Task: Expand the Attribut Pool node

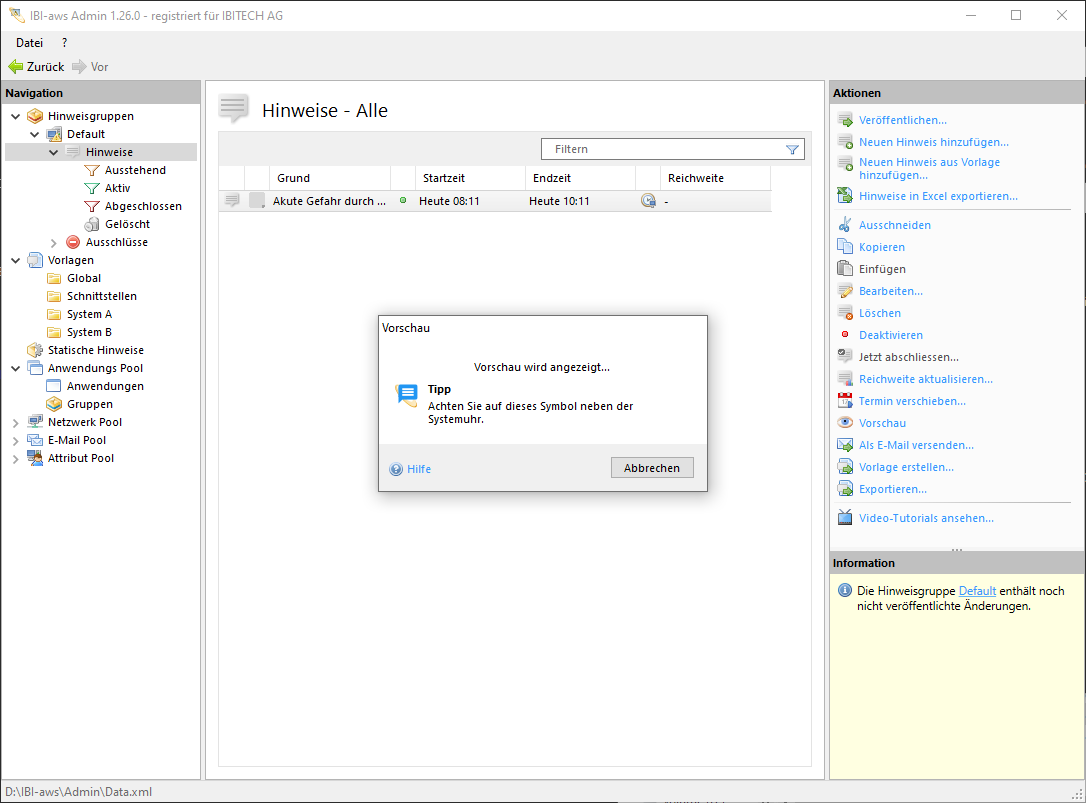Action: coord(15,458)
